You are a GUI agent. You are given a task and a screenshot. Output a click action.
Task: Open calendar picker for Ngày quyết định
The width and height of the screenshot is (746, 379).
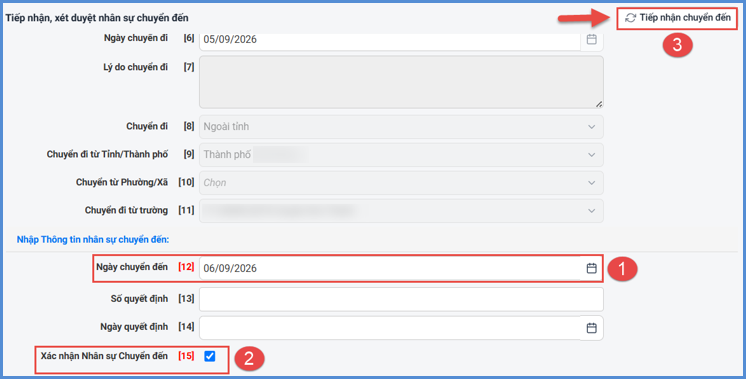coord(591,328)
